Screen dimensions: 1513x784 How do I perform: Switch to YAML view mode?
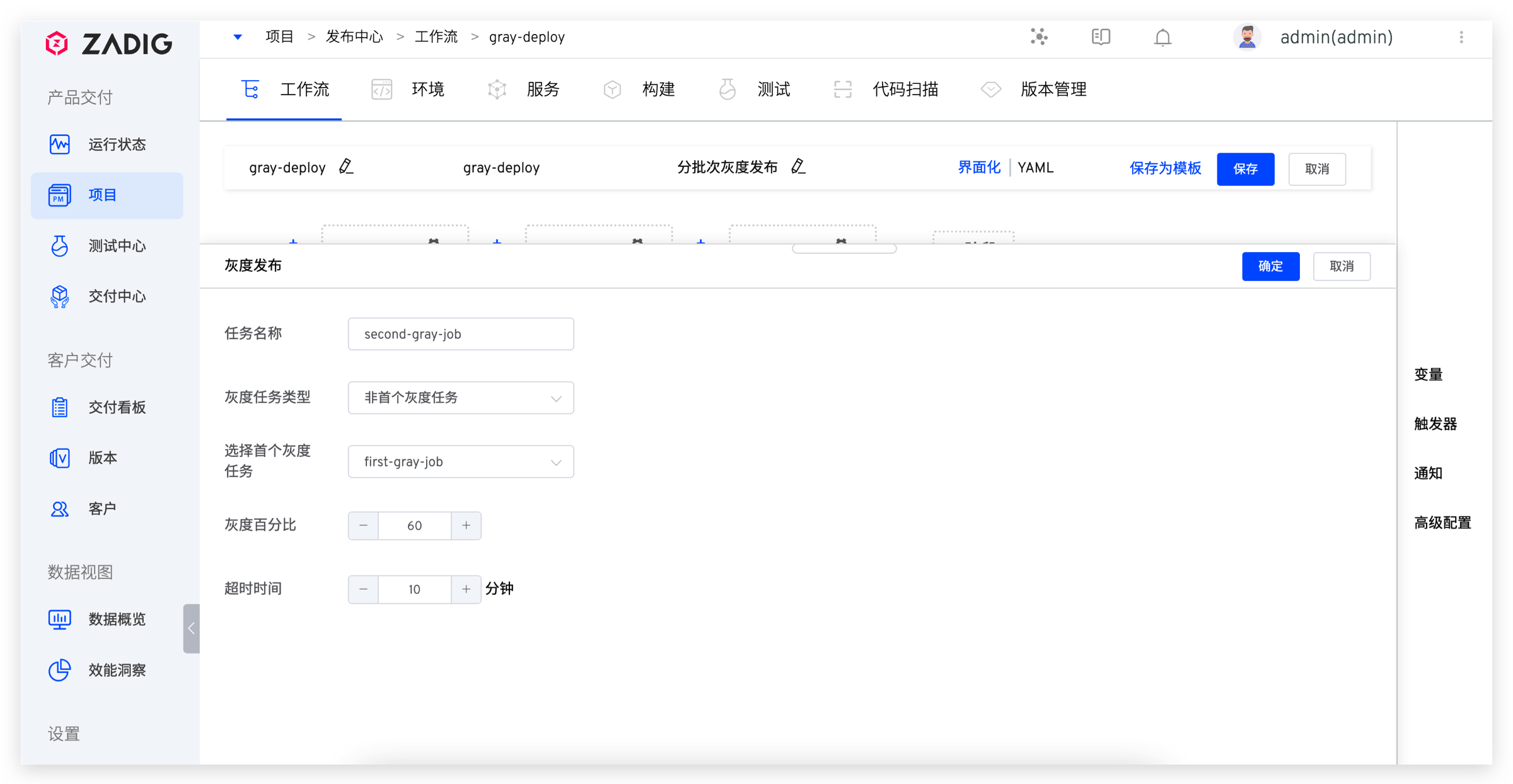pos(1035,168)
